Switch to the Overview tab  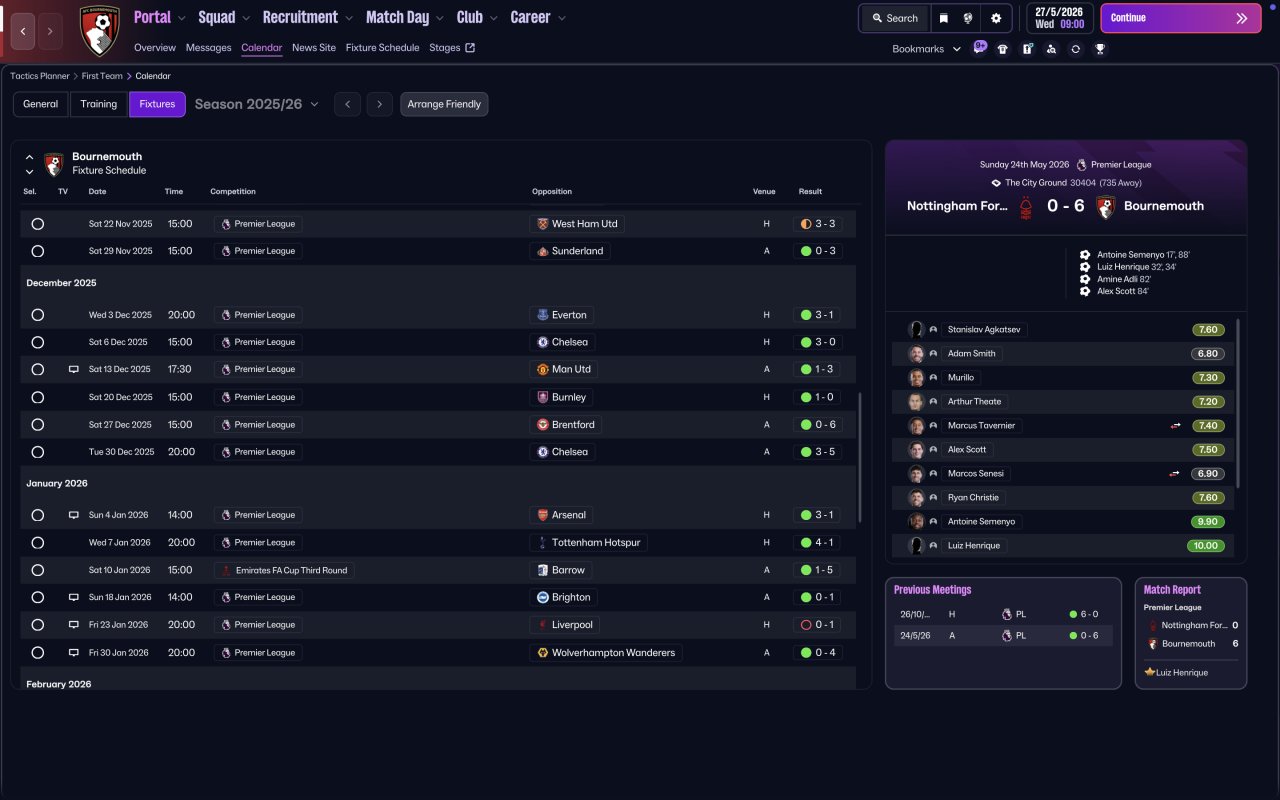coord(155,48)
